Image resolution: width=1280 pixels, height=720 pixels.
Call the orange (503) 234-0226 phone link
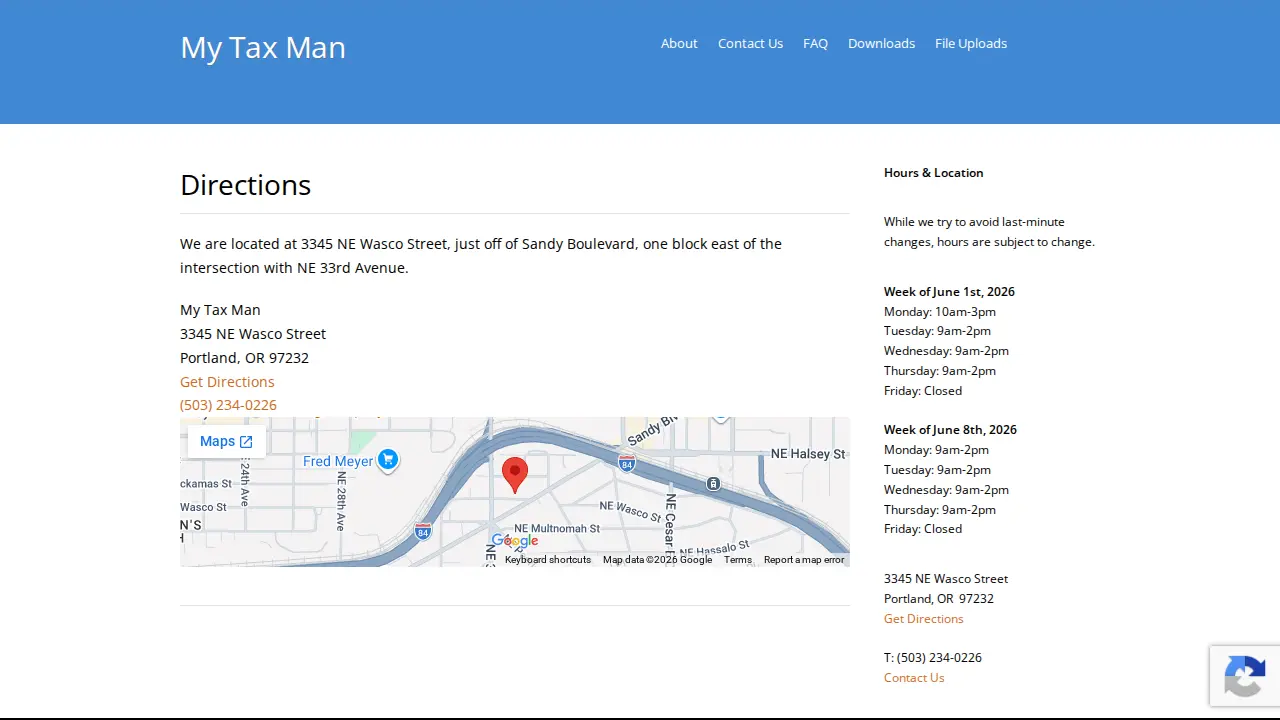(x=228, y=405)
